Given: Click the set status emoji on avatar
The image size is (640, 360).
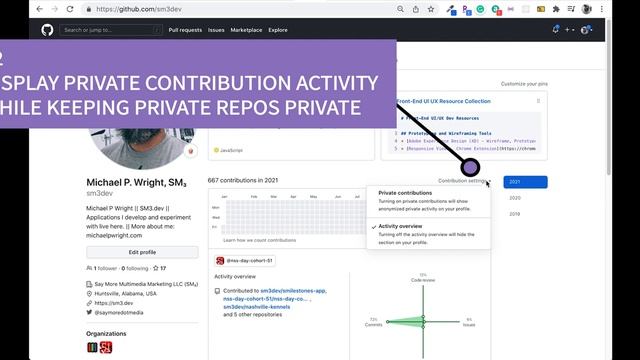Looking at the screenshot, I should tap(190, 151).
